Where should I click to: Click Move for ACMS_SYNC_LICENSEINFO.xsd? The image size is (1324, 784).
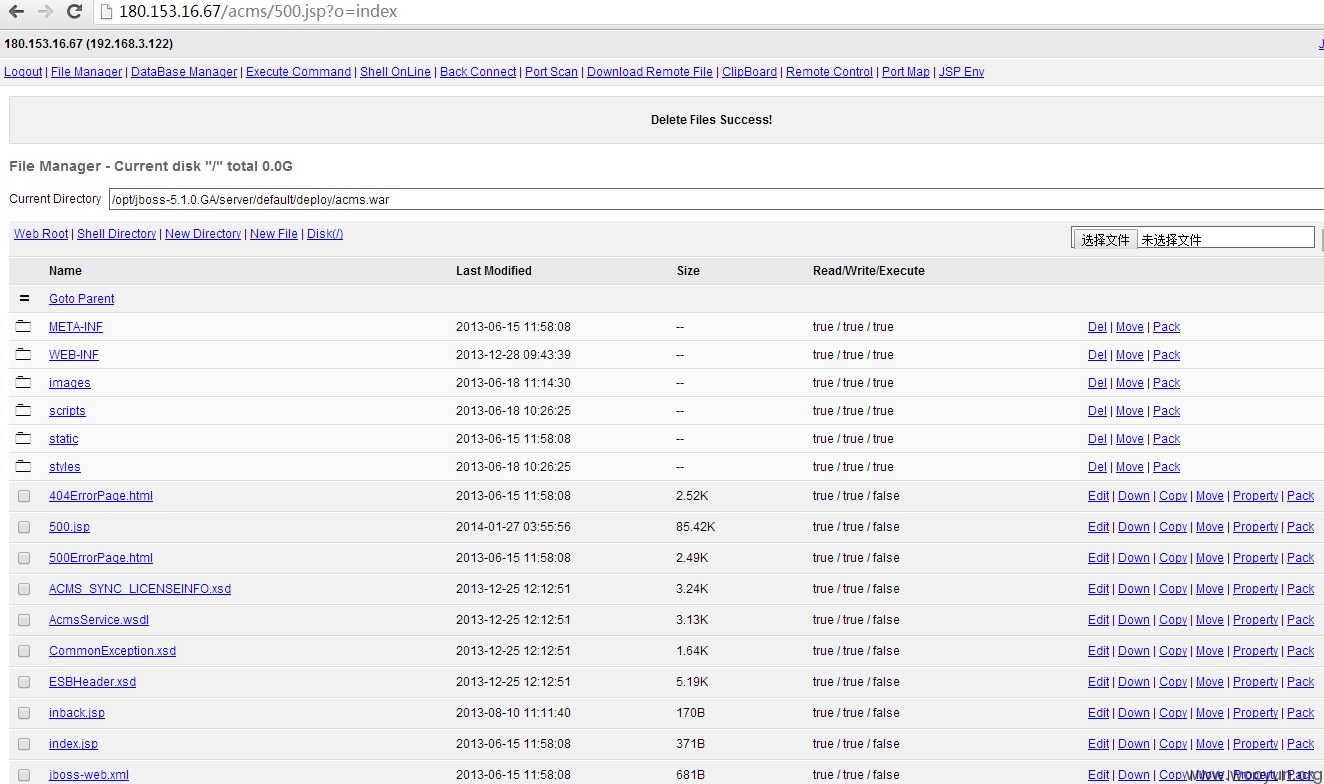point(1209,589)
